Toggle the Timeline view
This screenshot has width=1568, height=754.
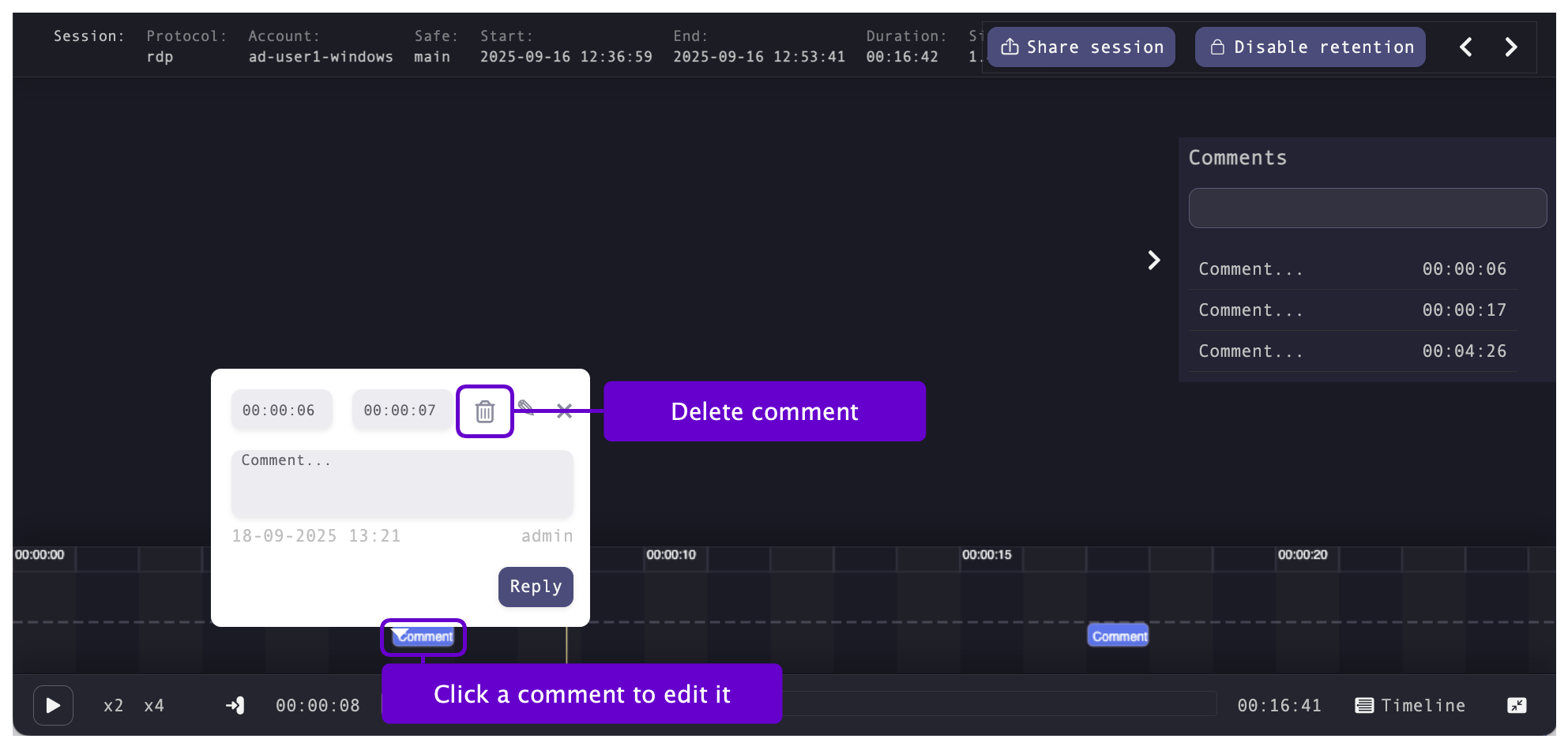pos(1410,706)
